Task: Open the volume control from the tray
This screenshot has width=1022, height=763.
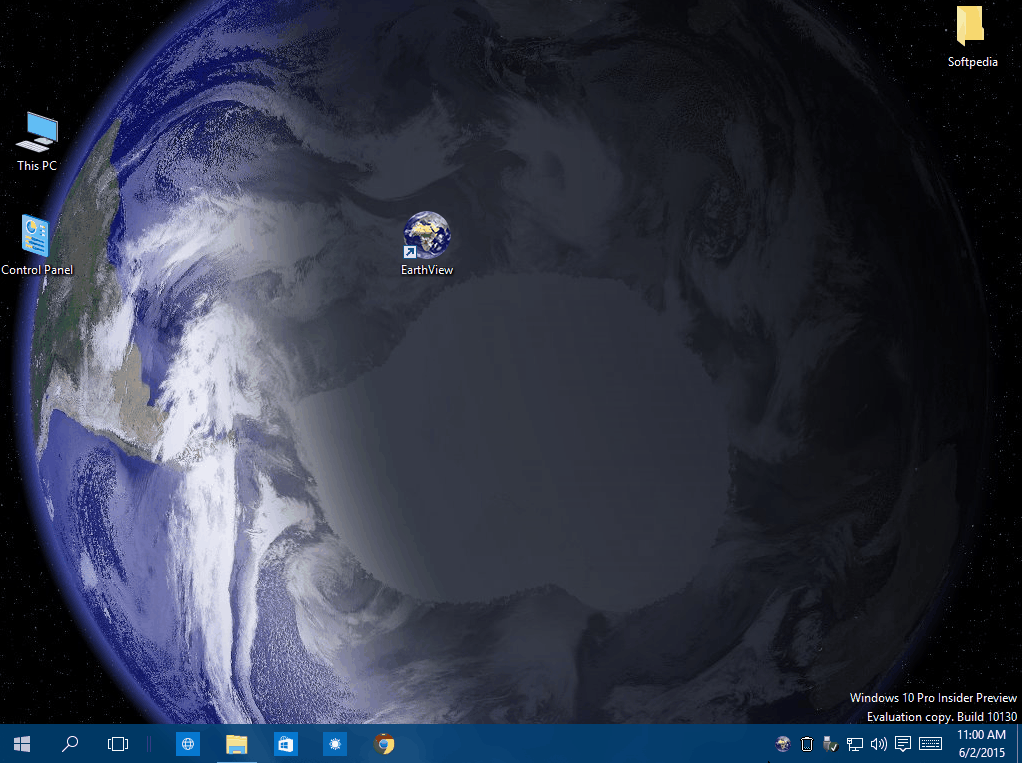Action: point(879,744)
